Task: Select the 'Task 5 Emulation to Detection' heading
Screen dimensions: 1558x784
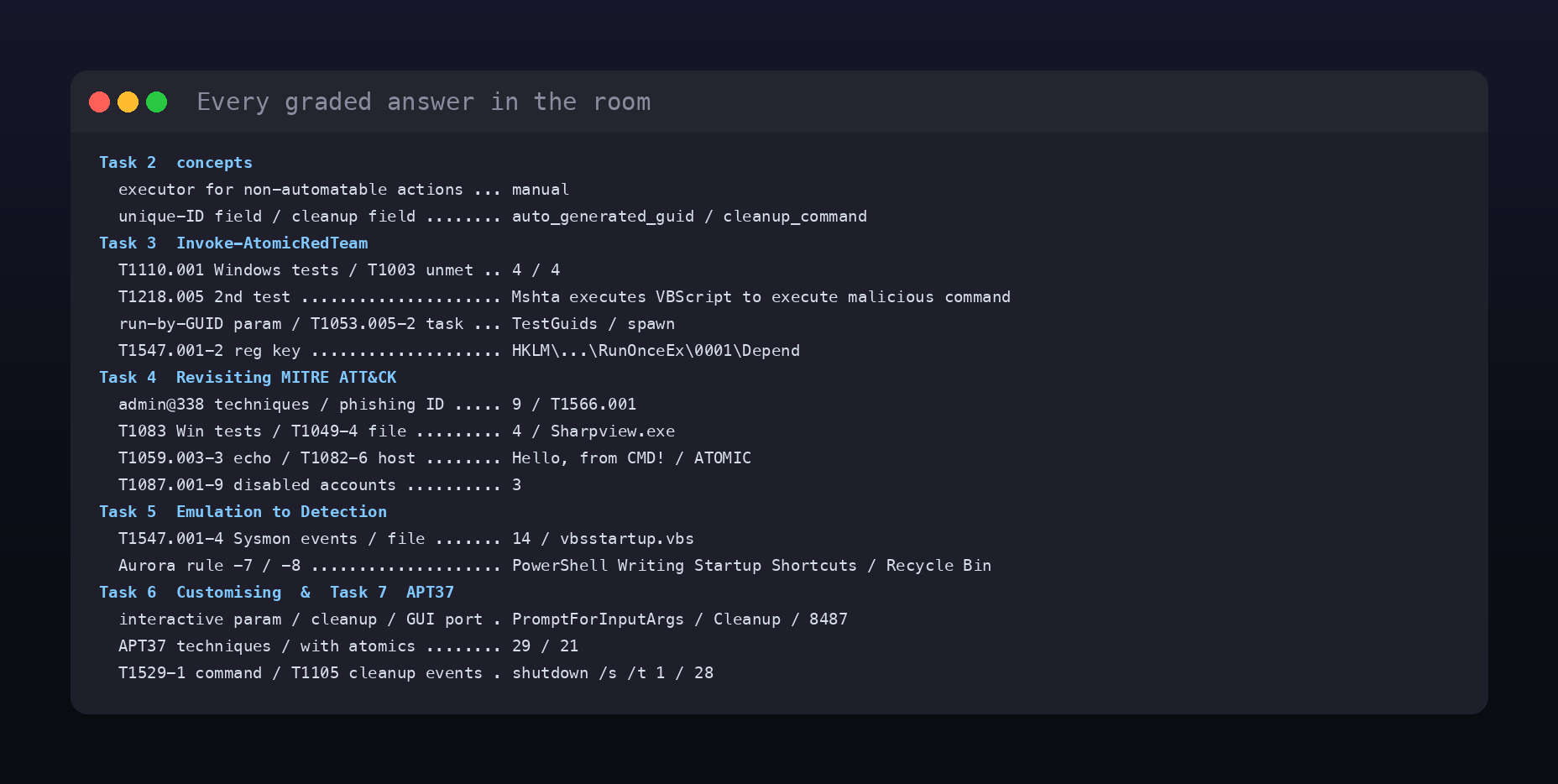Action: pyautogui.click(x=243, y=511)
